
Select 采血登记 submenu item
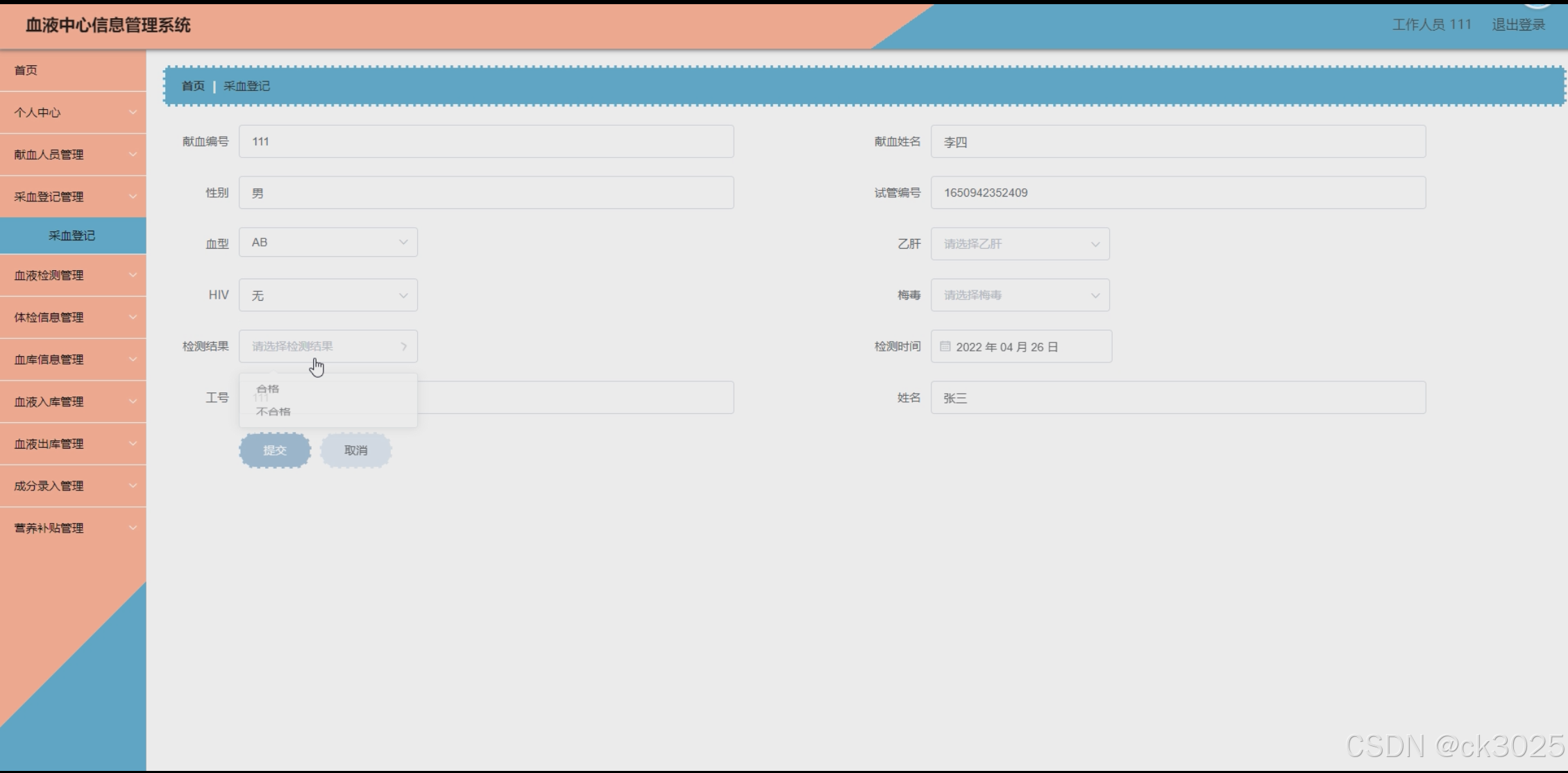coord(72,235)
